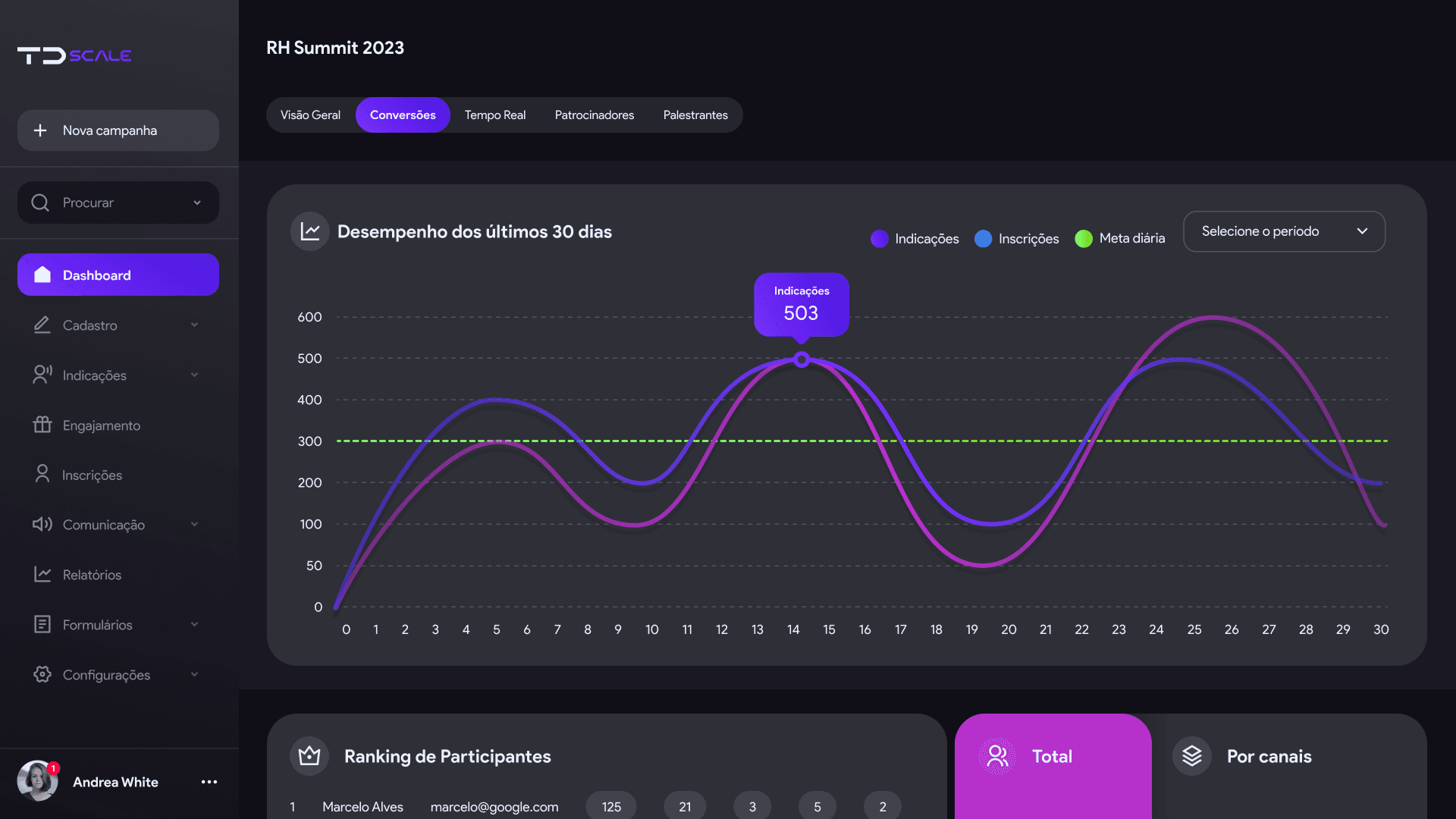Image resolution: width=1456 pixels, height=819 pixels.
Task: Toggle the Meta diária legend series
Action: click(x=1119, y=239)
